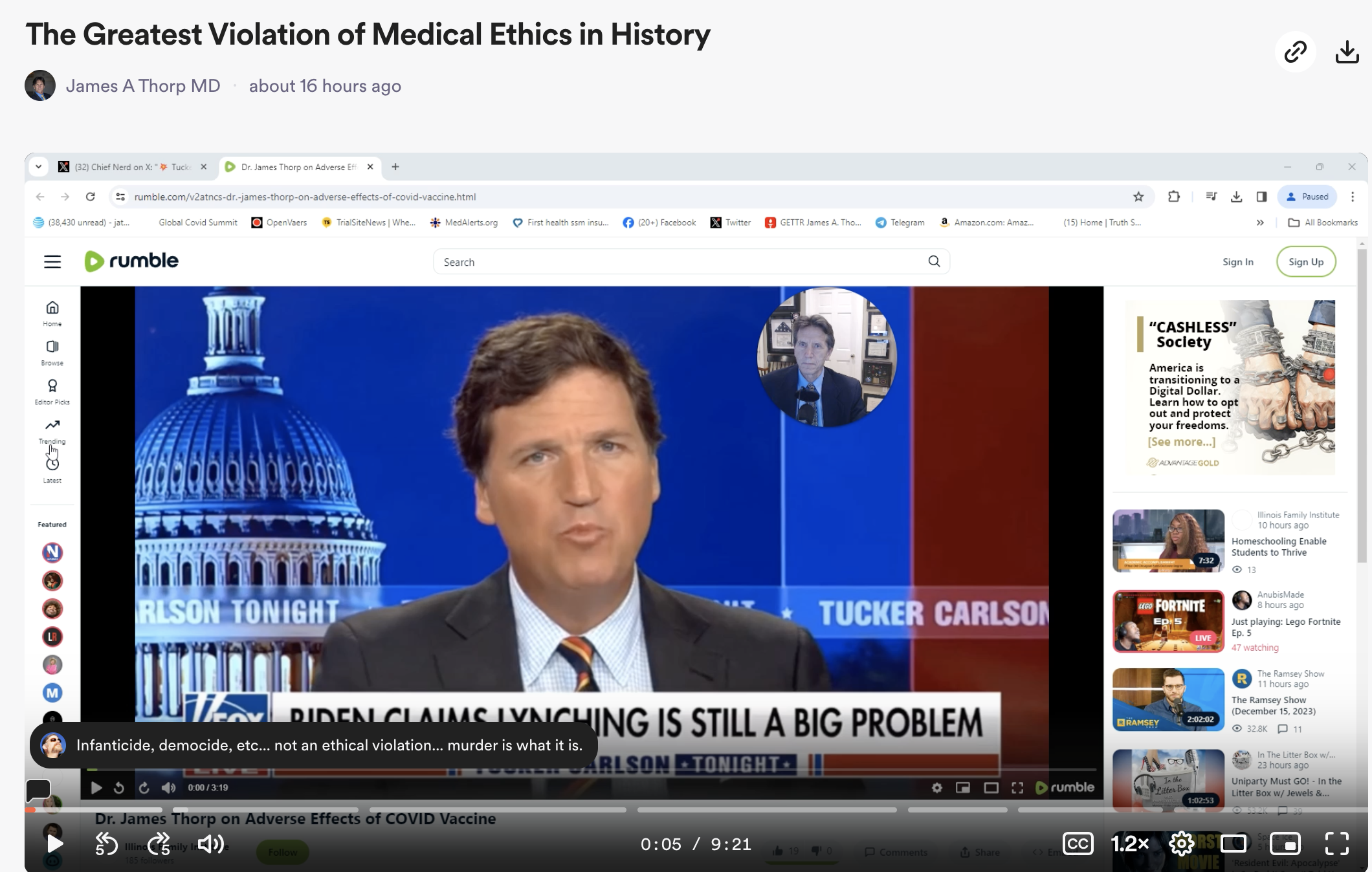Image resolution: width=1372 pixels, height=872 pixels.
Task: Open the Chrome three-dot menu
Action: pos(1353,197)
